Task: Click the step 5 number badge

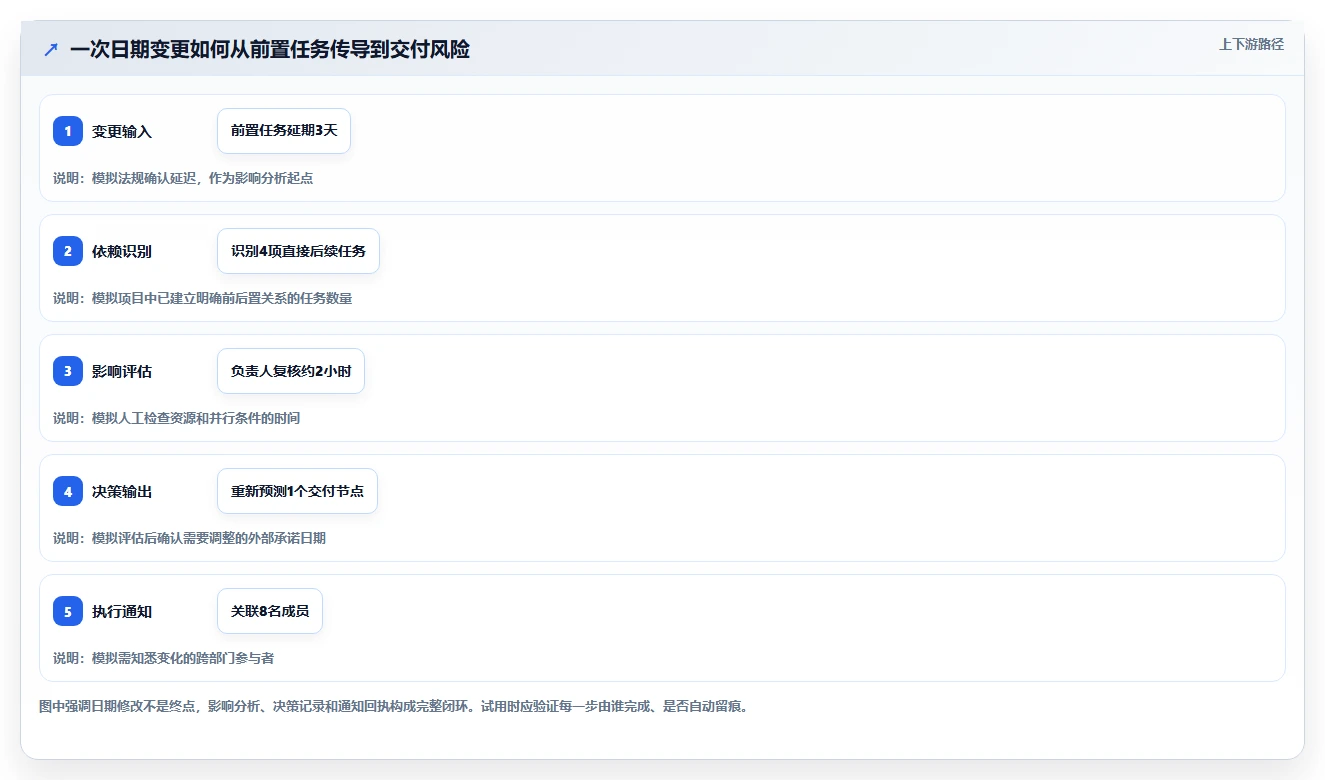Action: pyautogui.click(x=68, y=611)
